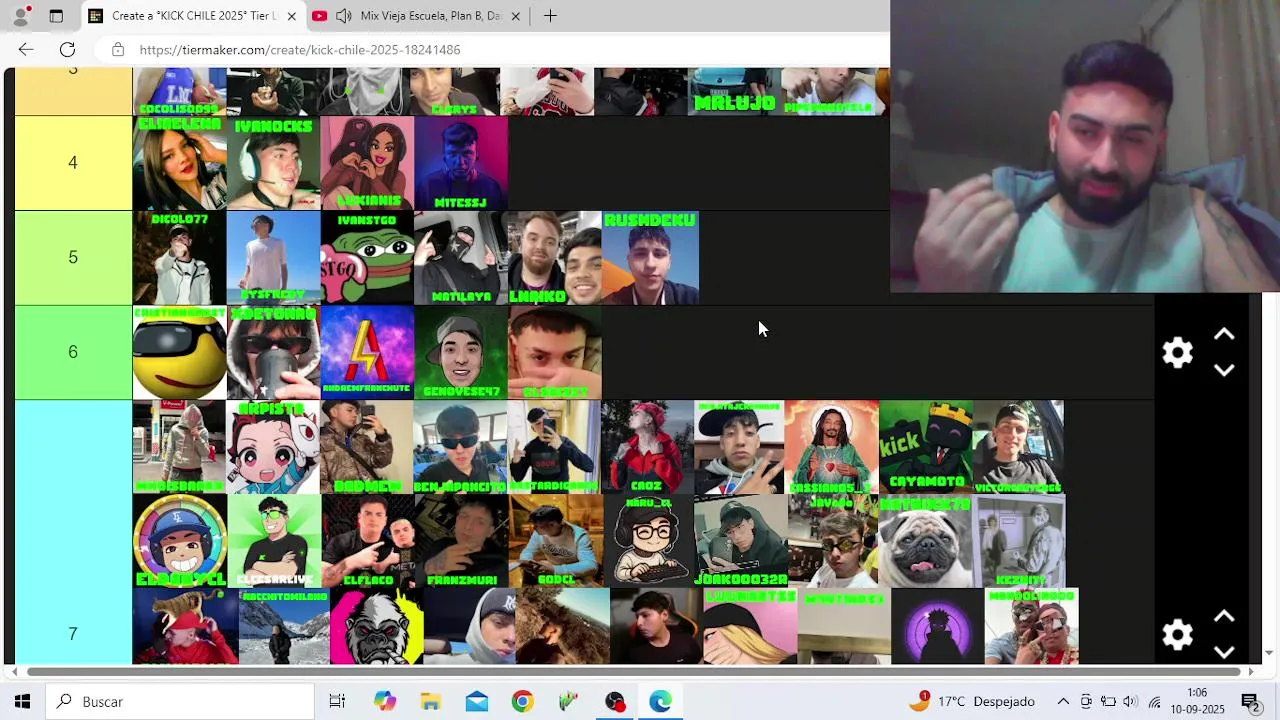Open the tab actions menu icon
This screenshot has width=1280, height=720.
pos(56,16)
